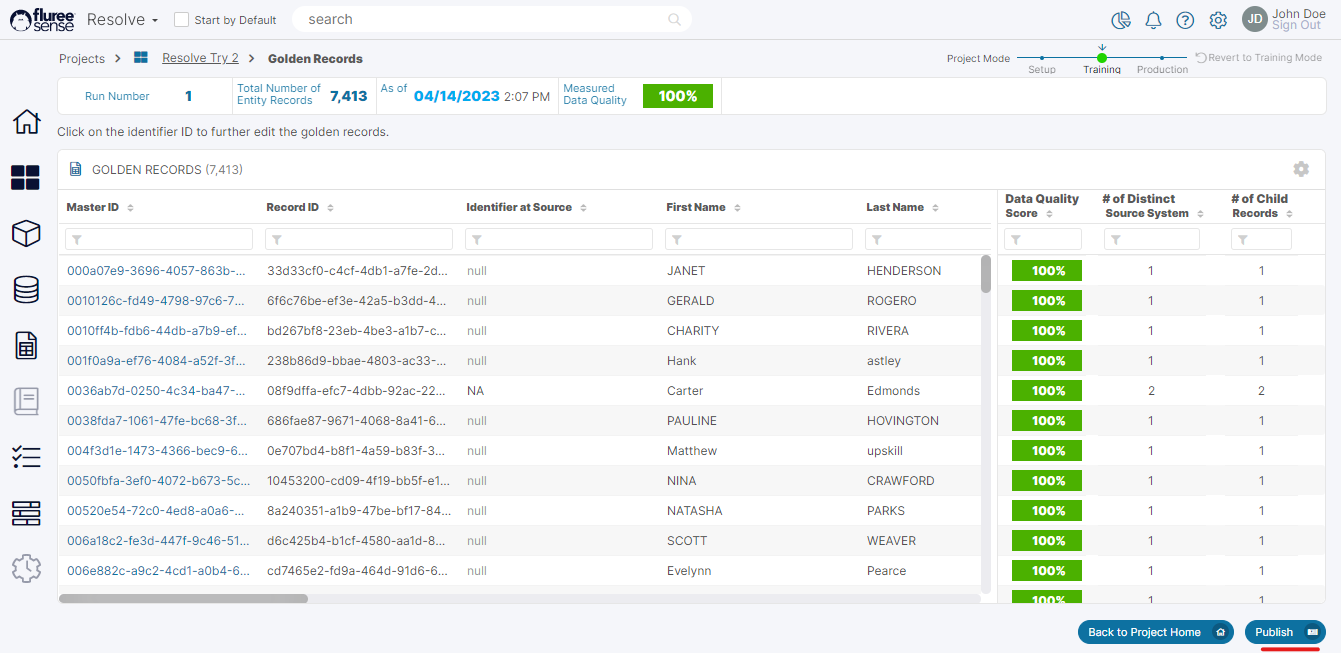Click the First Name filter field
The image size is (1341, 653).
coord(758,239)
